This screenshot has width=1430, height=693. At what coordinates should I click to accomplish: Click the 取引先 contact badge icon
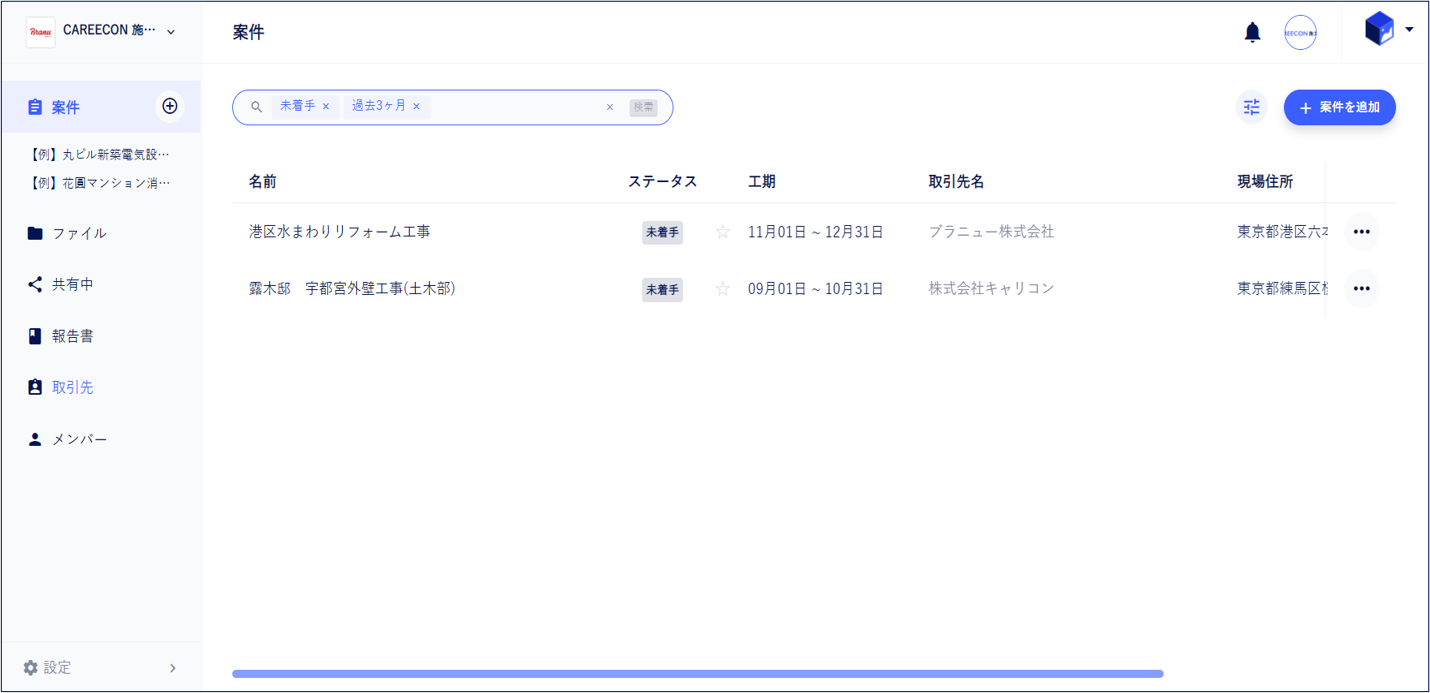point(35,387)
